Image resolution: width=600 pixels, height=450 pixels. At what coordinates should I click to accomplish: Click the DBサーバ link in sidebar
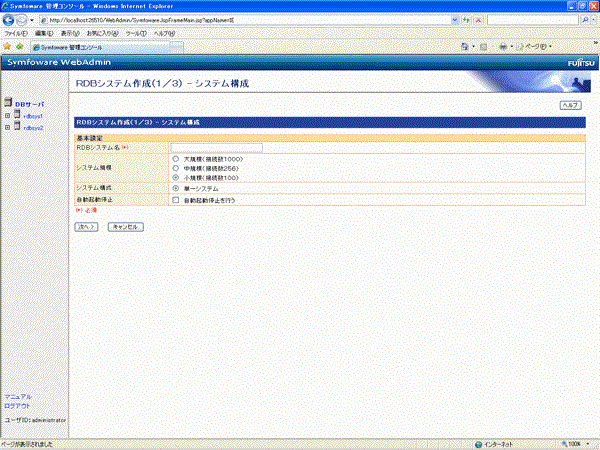coord(29,104)
